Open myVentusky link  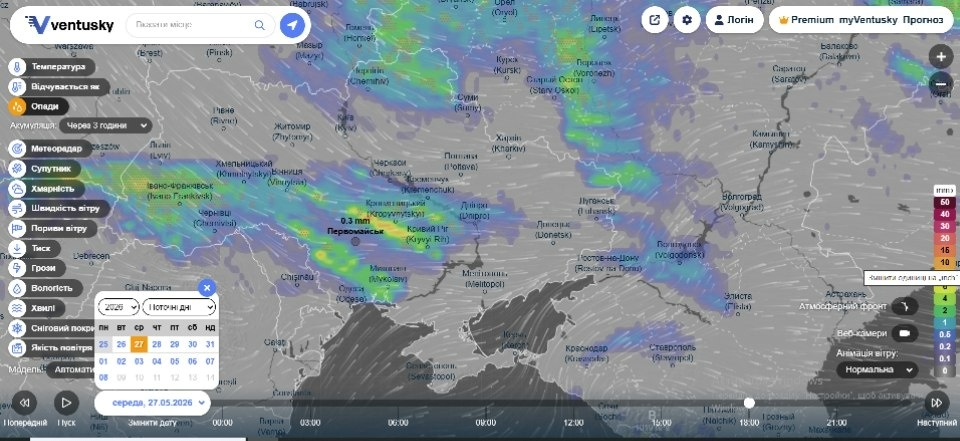(868, 20)
